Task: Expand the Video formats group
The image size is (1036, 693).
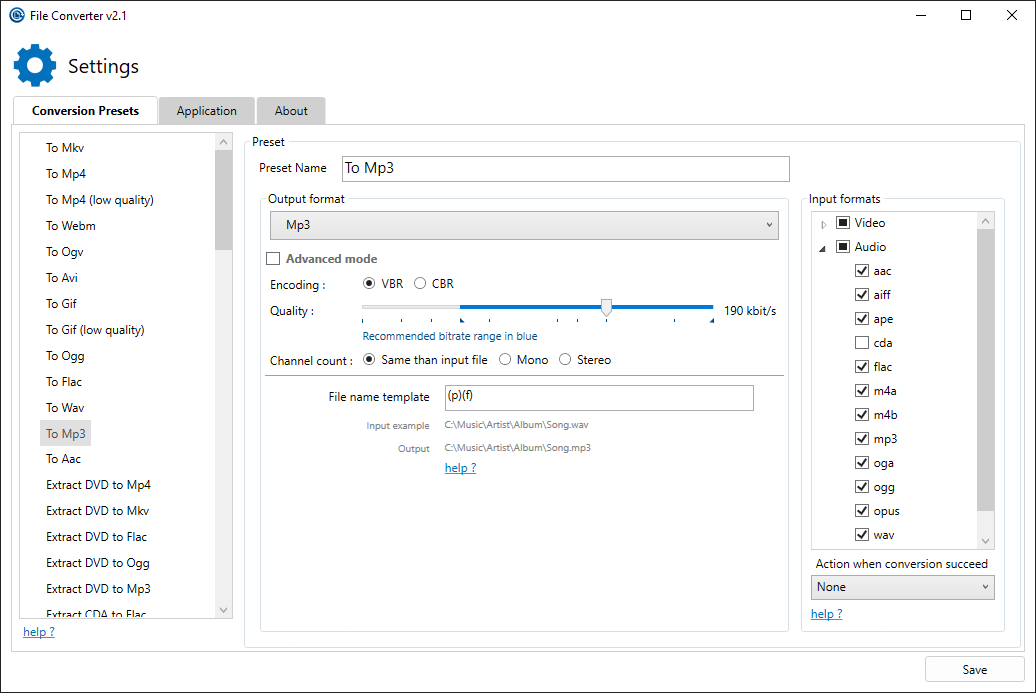Action: (824, 222)
